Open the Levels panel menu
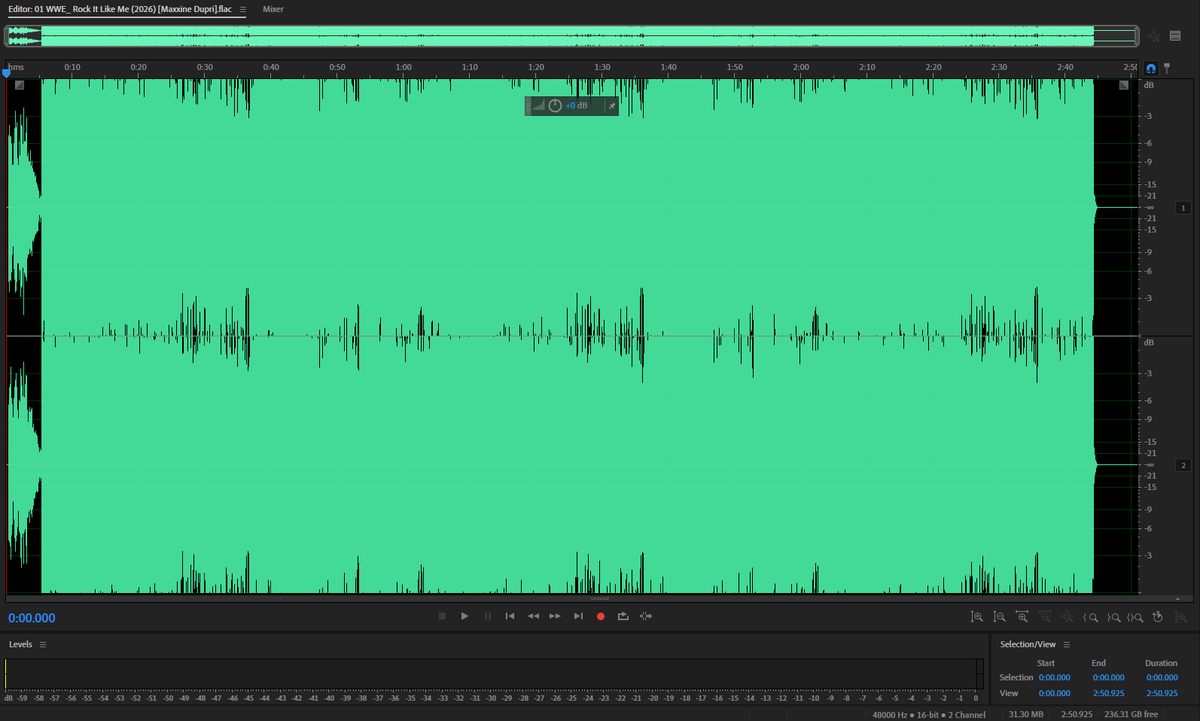The width and height of the screenshot is (1200, 721). [43, 644]
